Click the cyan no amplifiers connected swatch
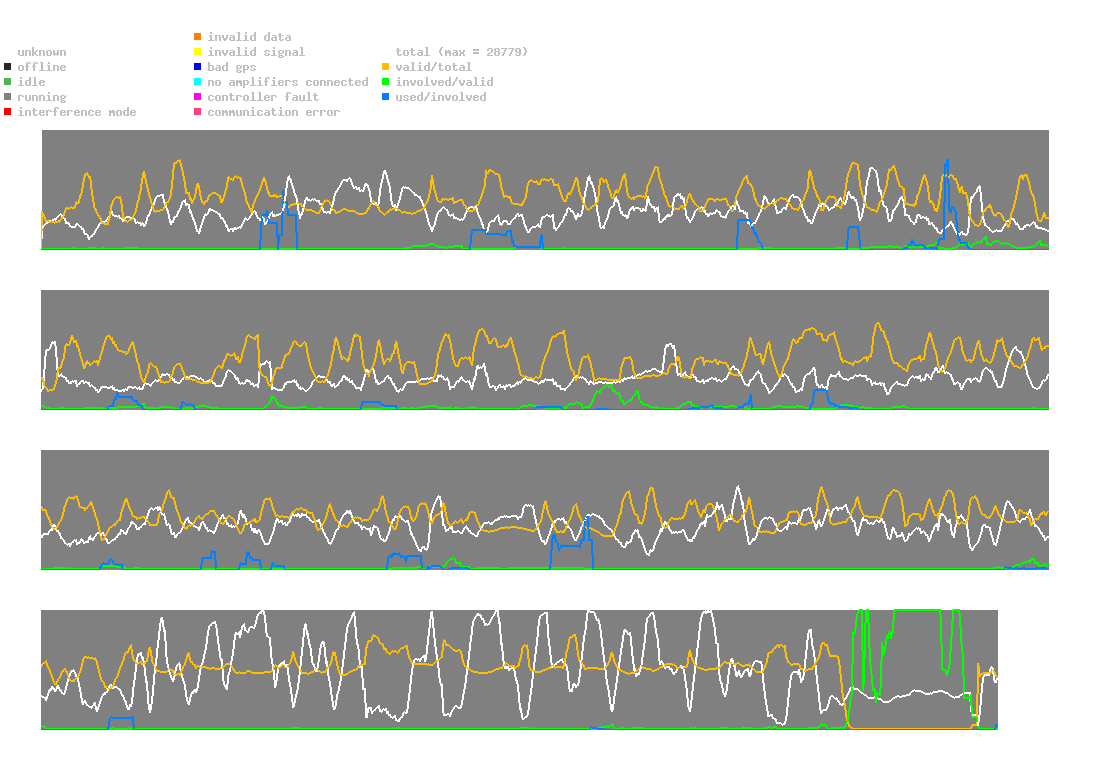This screenshot has height=764, width=1095. point(198,82)
